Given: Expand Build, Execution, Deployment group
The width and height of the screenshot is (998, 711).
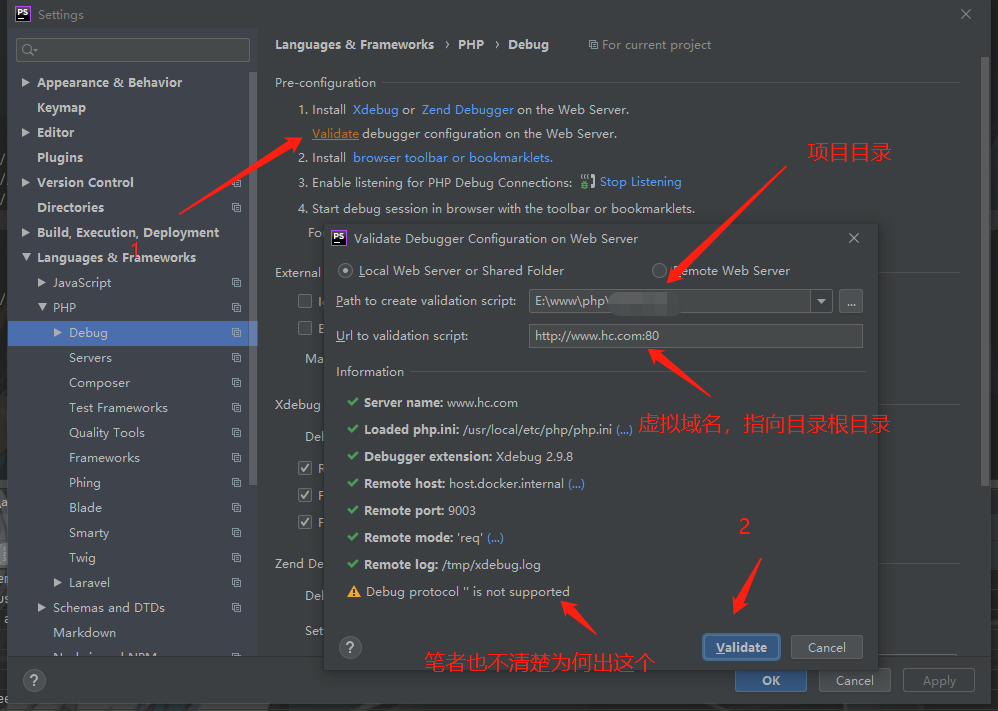Looking at the screenshot, I should 25,232.
